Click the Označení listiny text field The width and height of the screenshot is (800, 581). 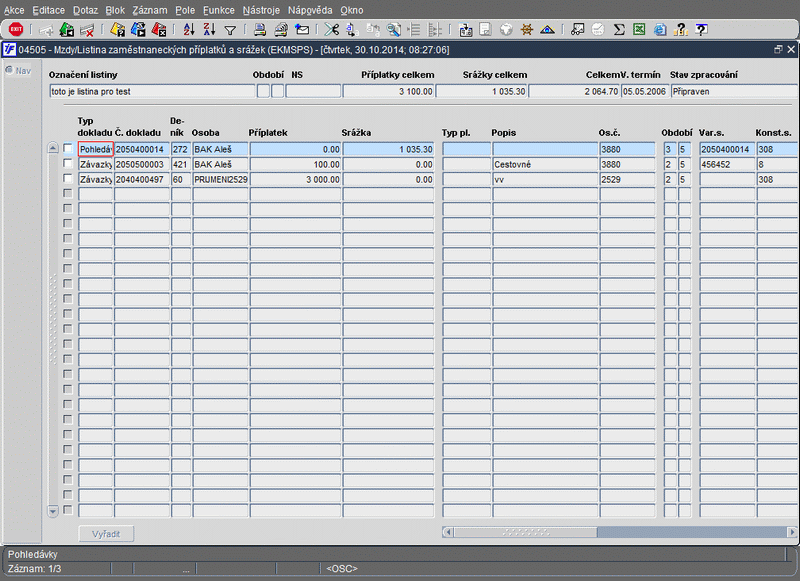click(150, 91)
